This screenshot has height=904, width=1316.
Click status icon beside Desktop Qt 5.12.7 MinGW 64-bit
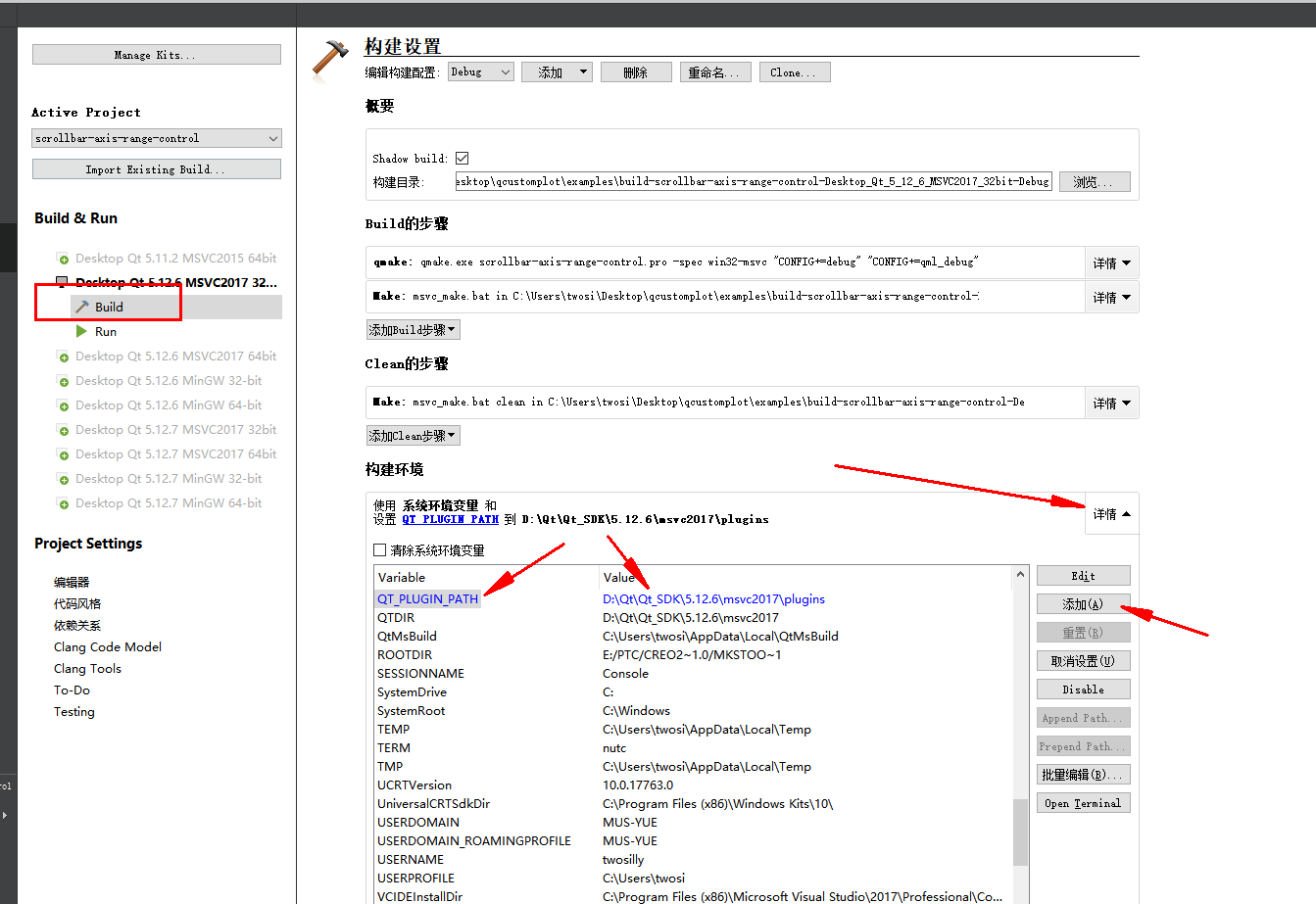click(62, 502)
